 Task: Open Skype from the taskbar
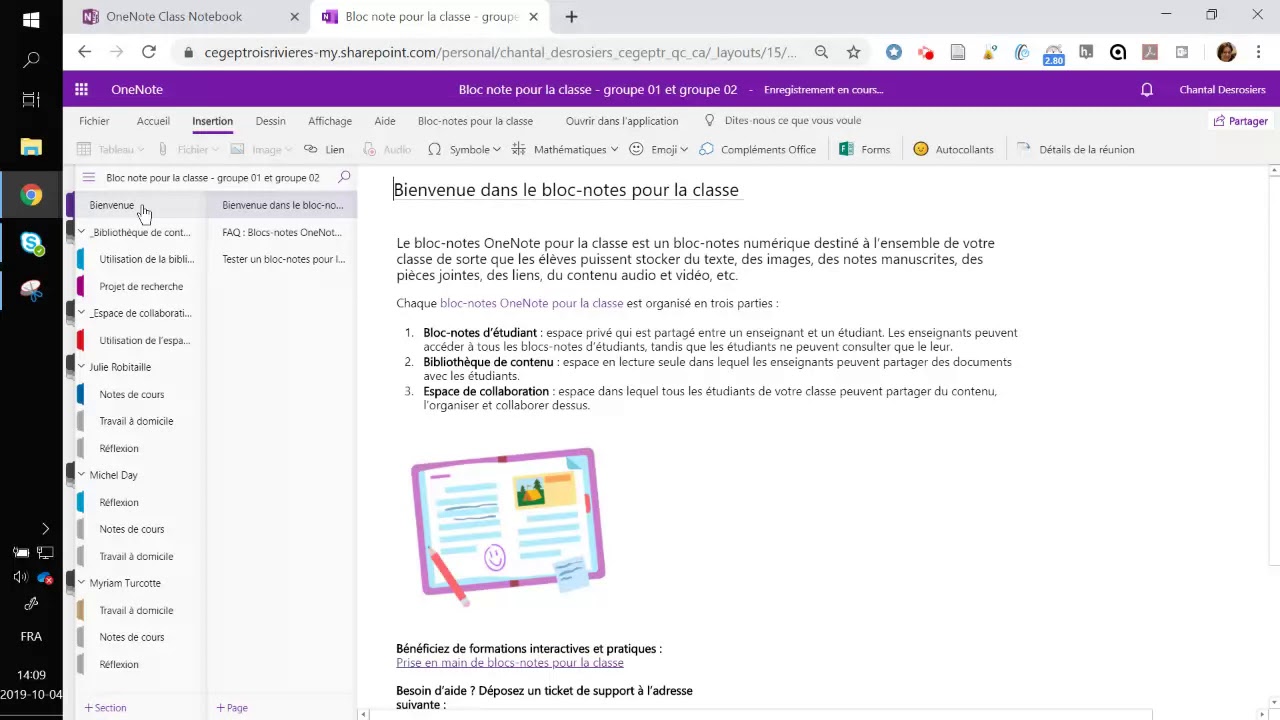(x=31, y=243)
